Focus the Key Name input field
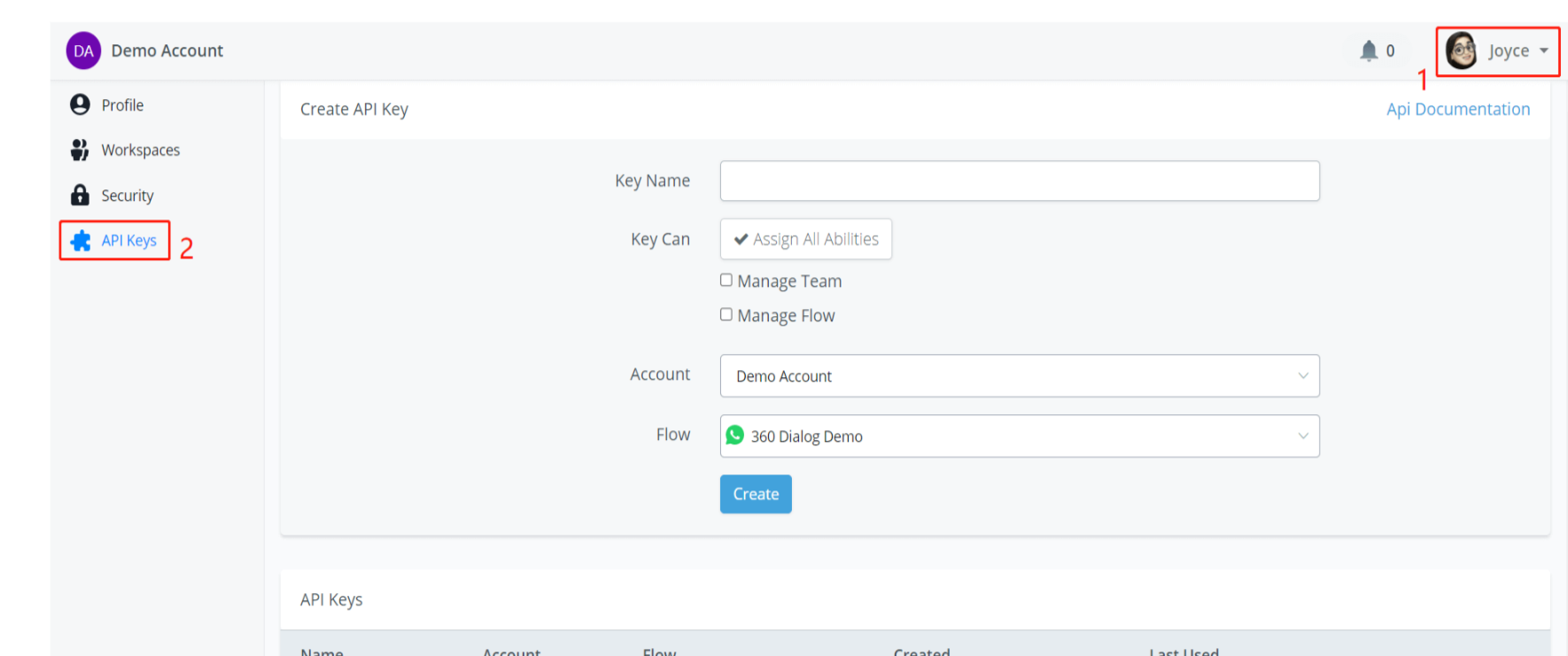 (1019, 181)
